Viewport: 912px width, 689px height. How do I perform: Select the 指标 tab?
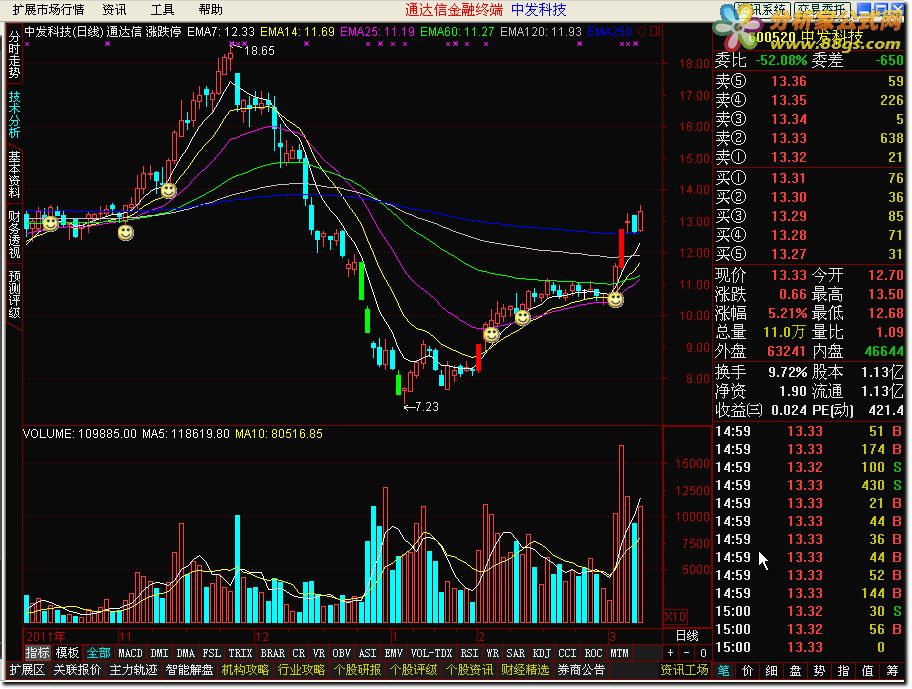coord(37,653)
